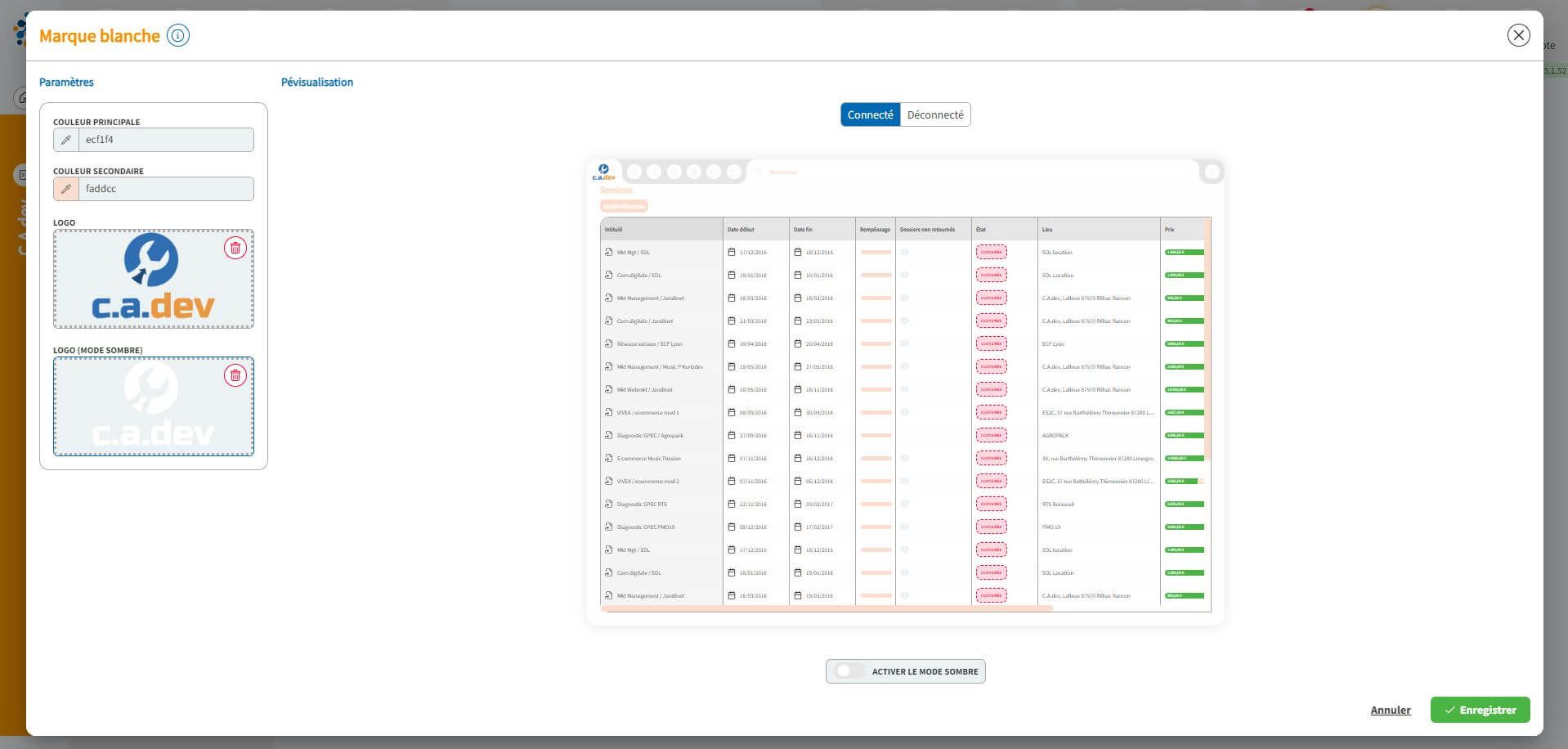Screen dimensions: 1568x749
Task: Delete the dark mode logo with trash icon
Action: [235, 375]
